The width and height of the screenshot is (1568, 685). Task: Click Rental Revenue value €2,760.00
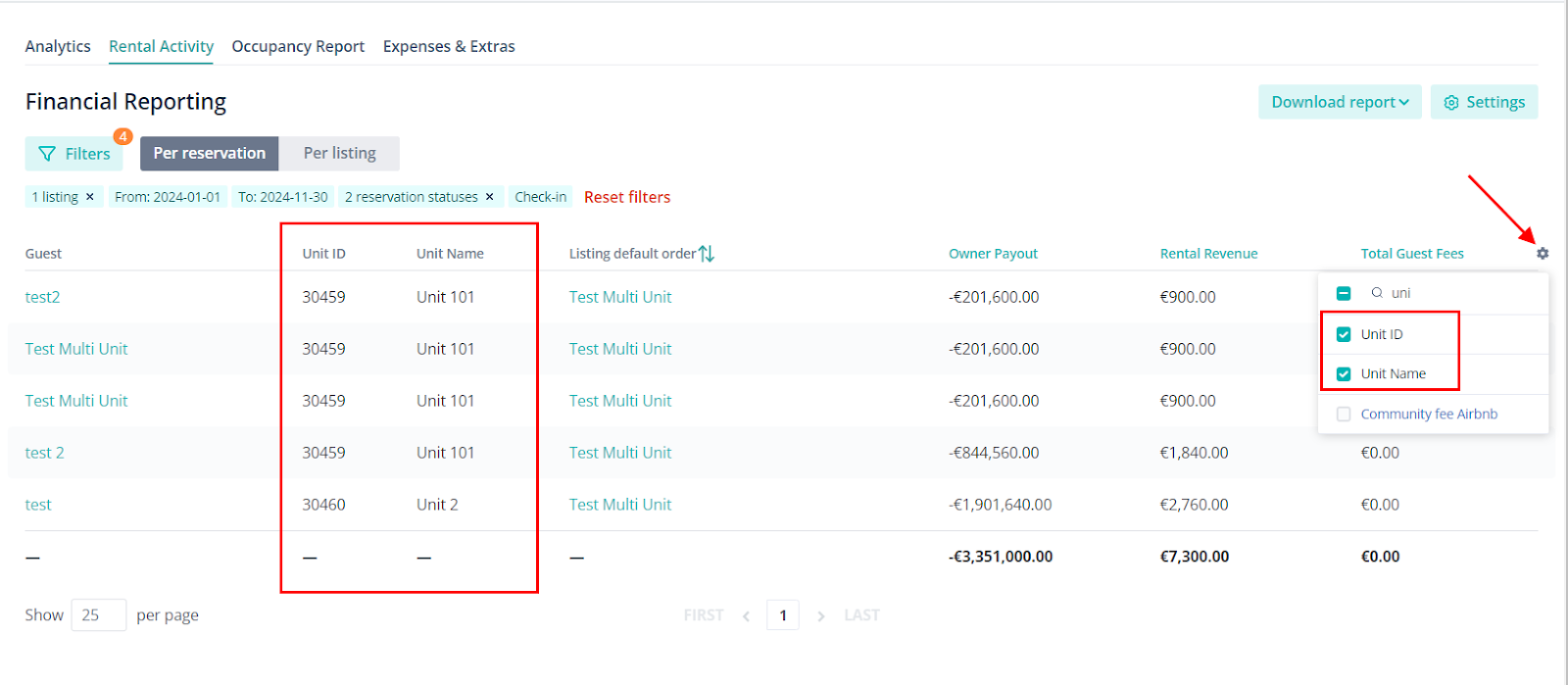(1195, 505)
